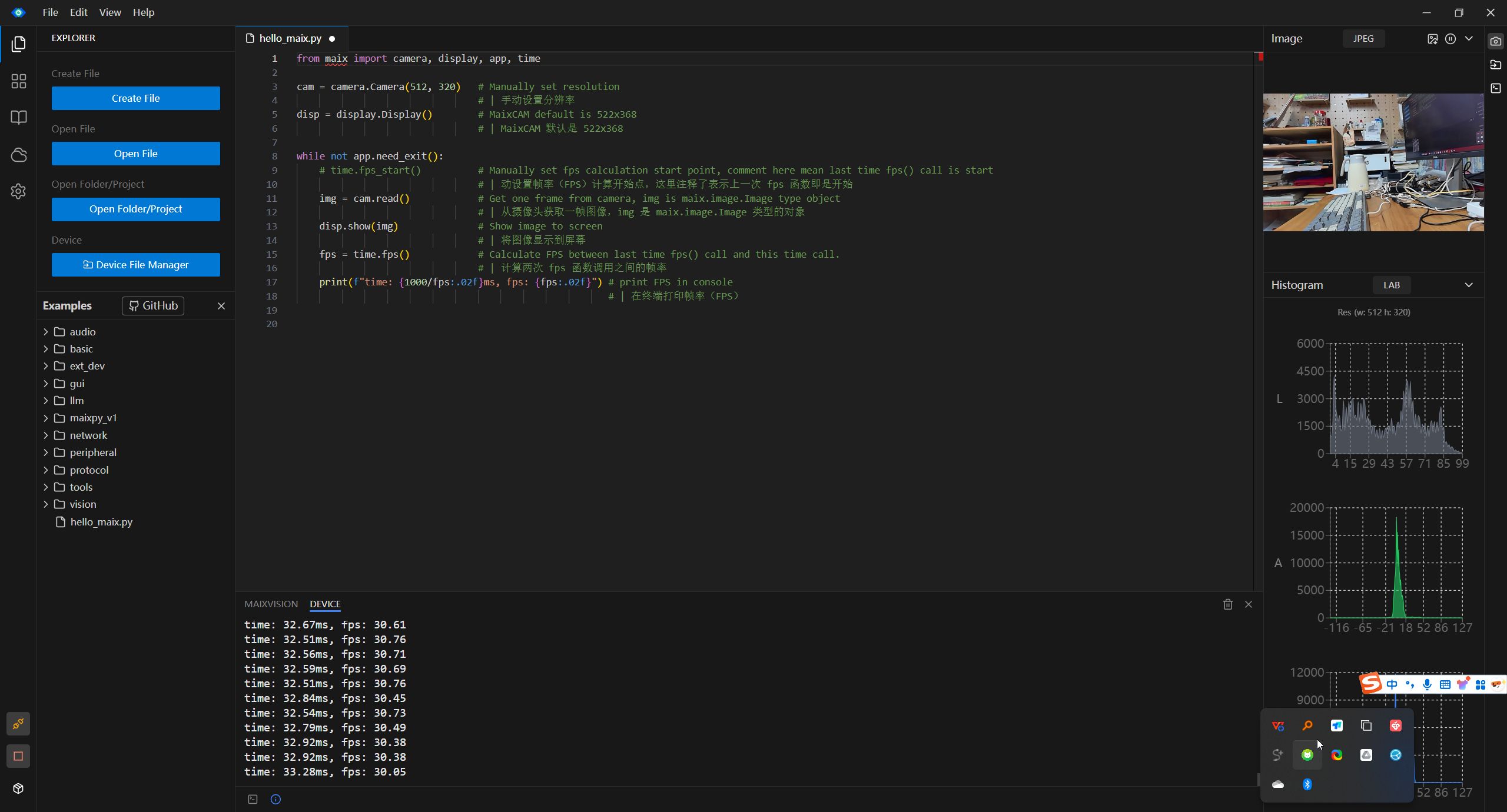Open the documentation book icon
The height and width of the screenshot is (812, 1507).
point(19,118)
